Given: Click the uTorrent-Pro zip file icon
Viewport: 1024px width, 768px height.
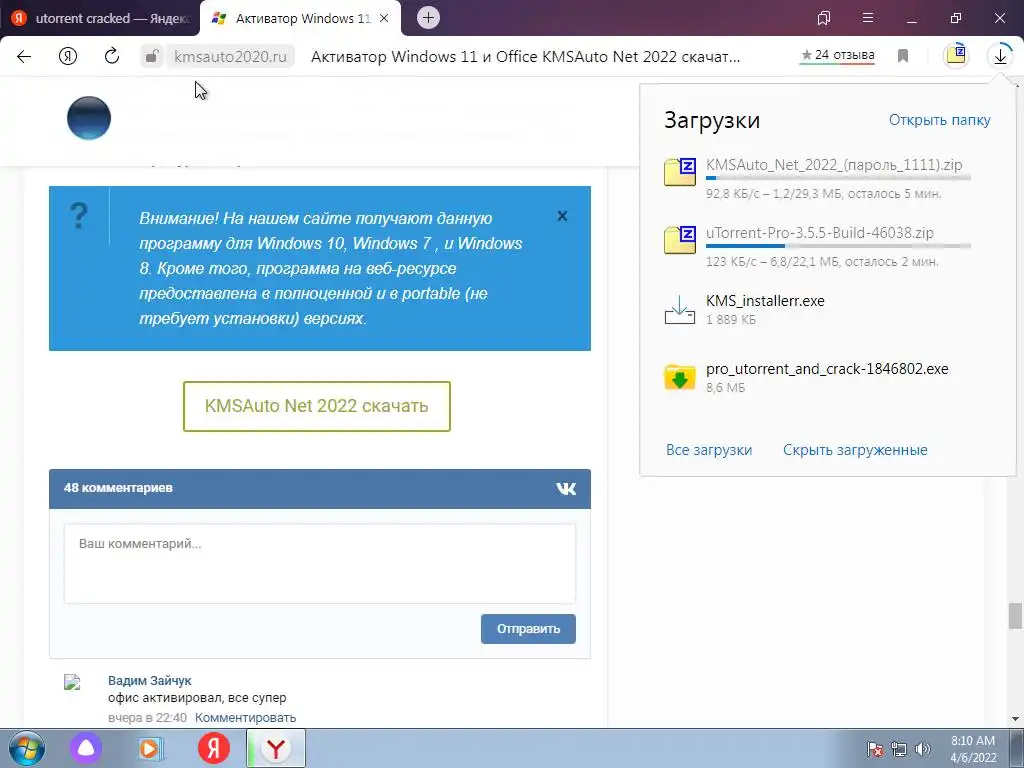Looking at the screenshot, I should 680,240.
